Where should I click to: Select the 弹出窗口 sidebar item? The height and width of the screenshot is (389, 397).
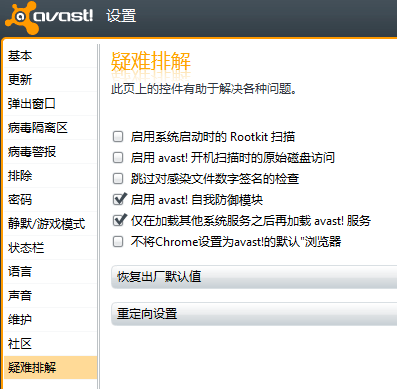[50, 104]
